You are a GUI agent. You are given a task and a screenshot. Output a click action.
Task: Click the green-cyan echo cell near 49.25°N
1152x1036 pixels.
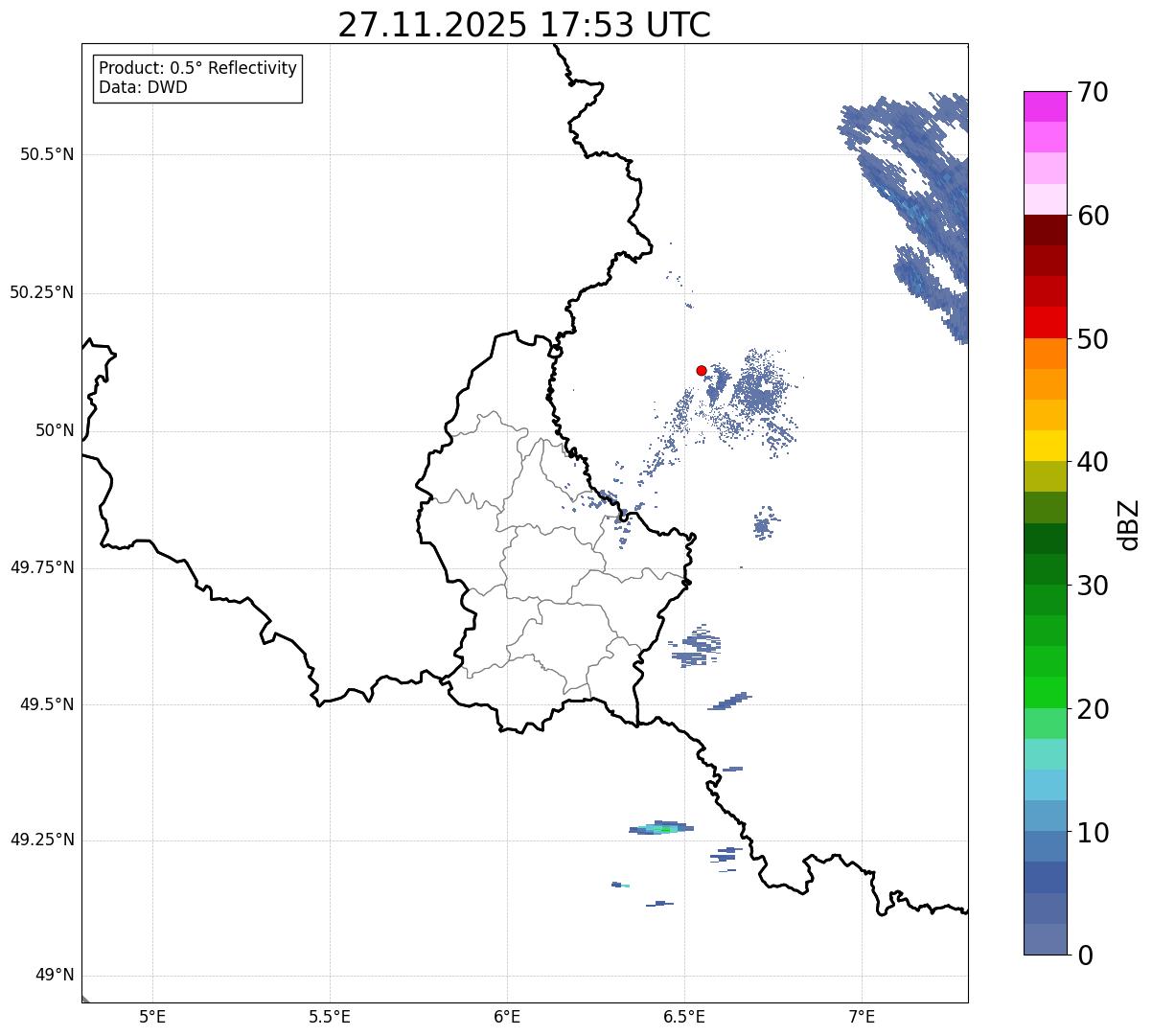tap(661, 828)
